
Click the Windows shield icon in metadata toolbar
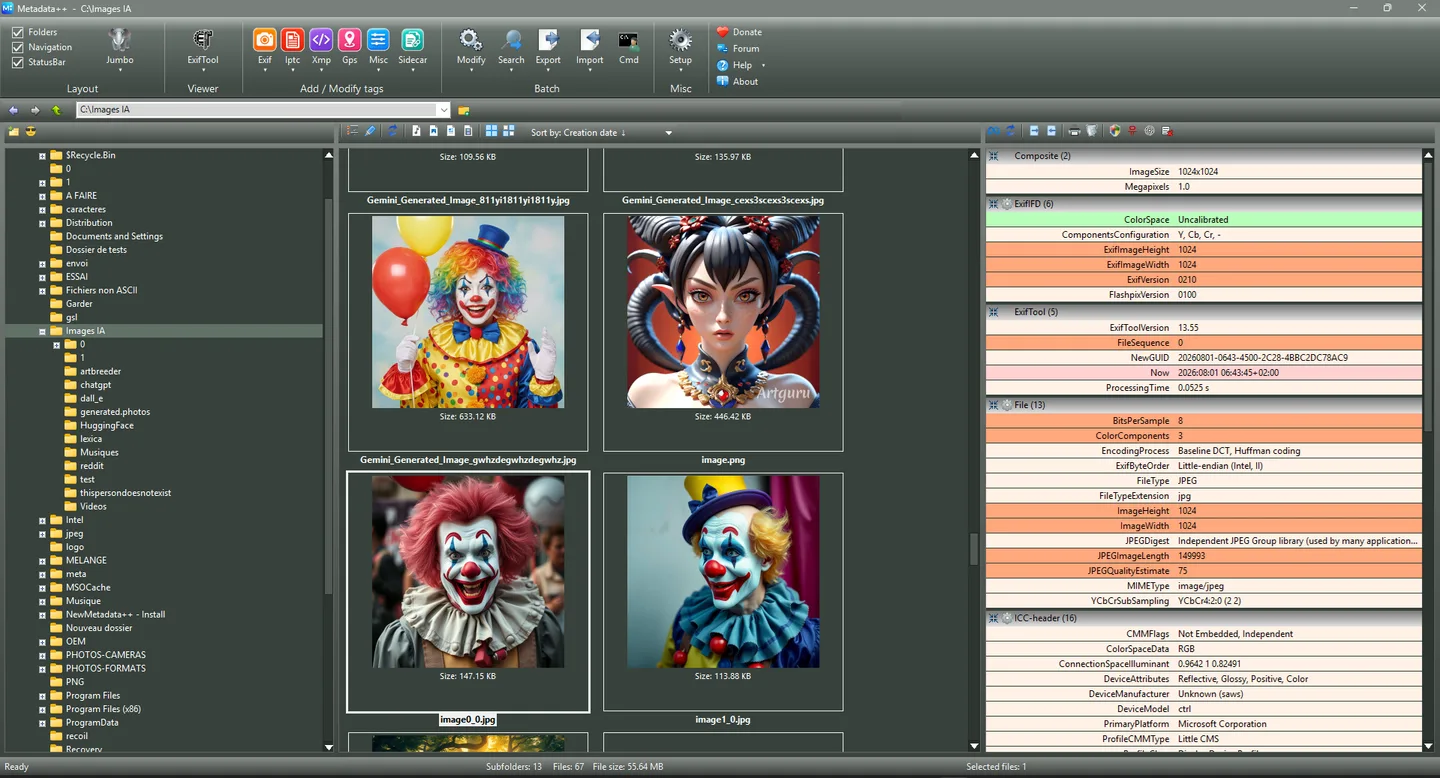1115,131
